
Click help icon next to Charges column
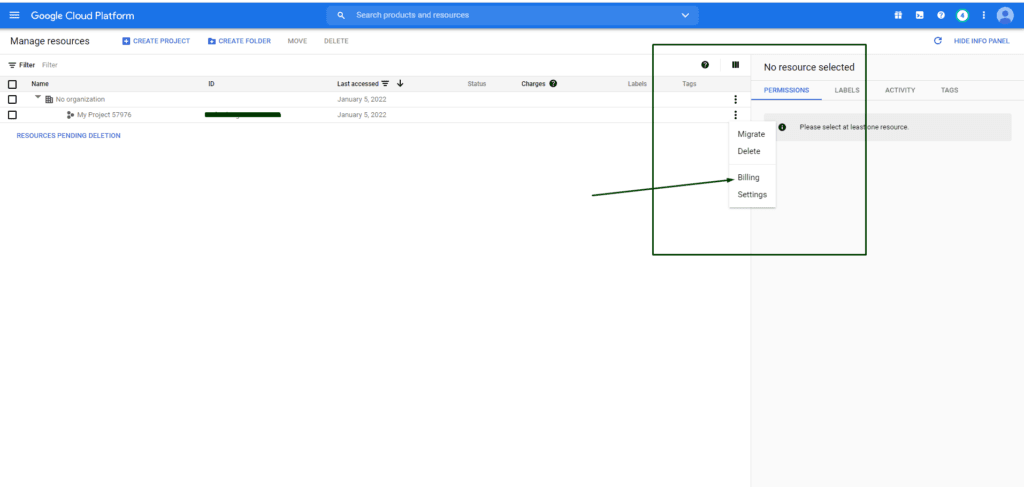tap(553, 84)
